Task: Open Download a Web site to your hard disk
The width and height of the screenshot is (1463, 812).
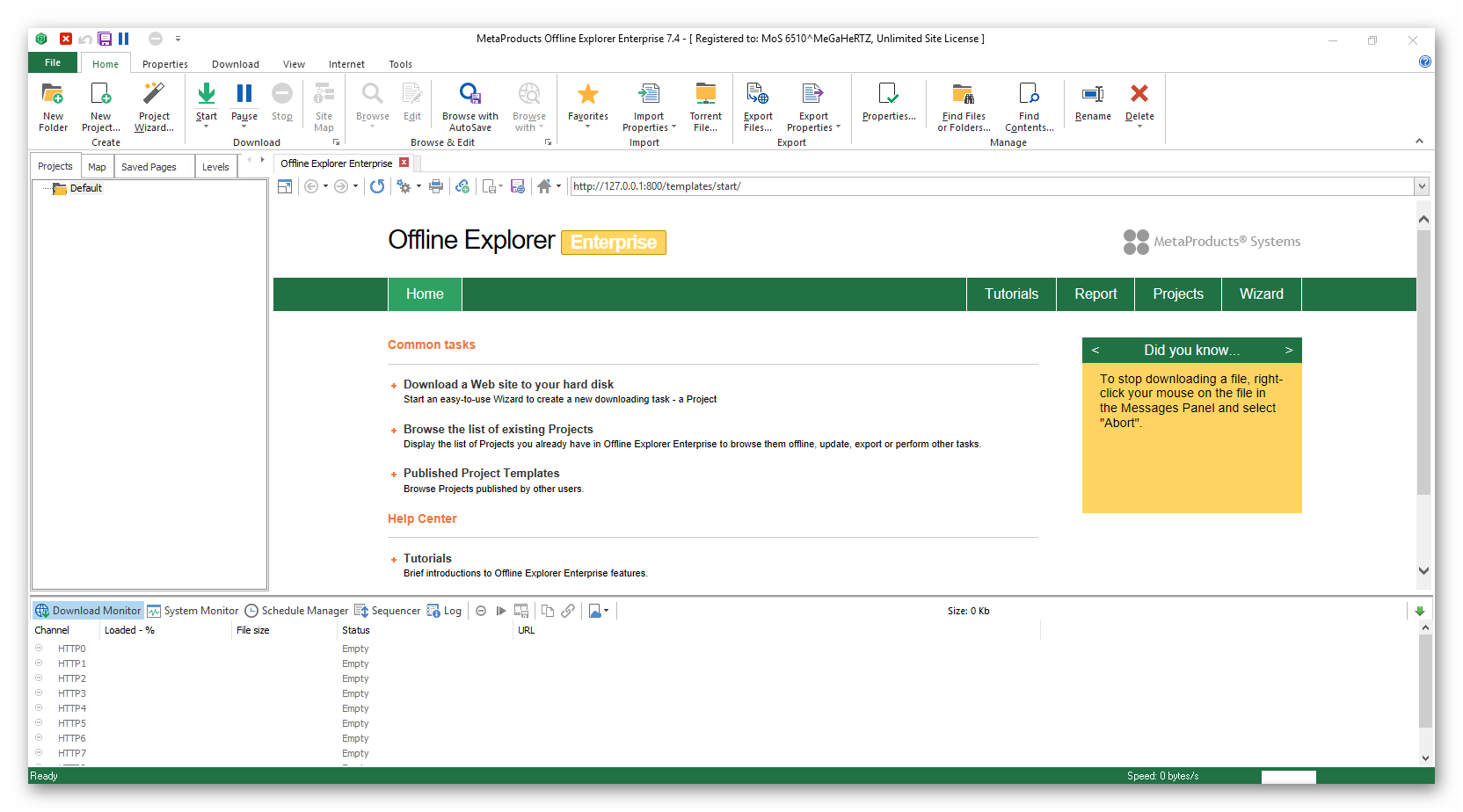Action: click(x=508, y=384)
